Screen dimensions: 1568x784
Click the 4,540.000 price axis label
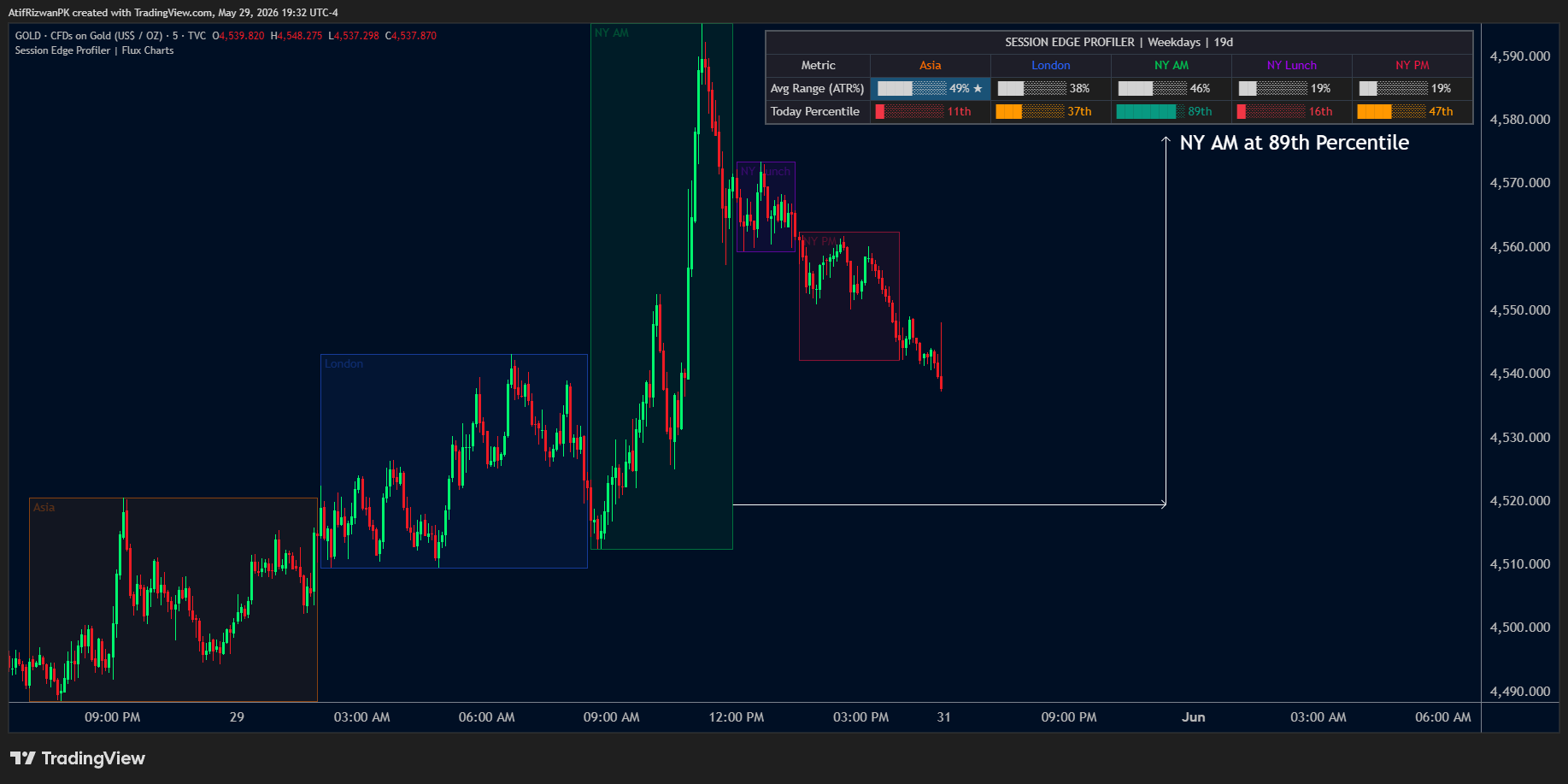[1520, 374]
